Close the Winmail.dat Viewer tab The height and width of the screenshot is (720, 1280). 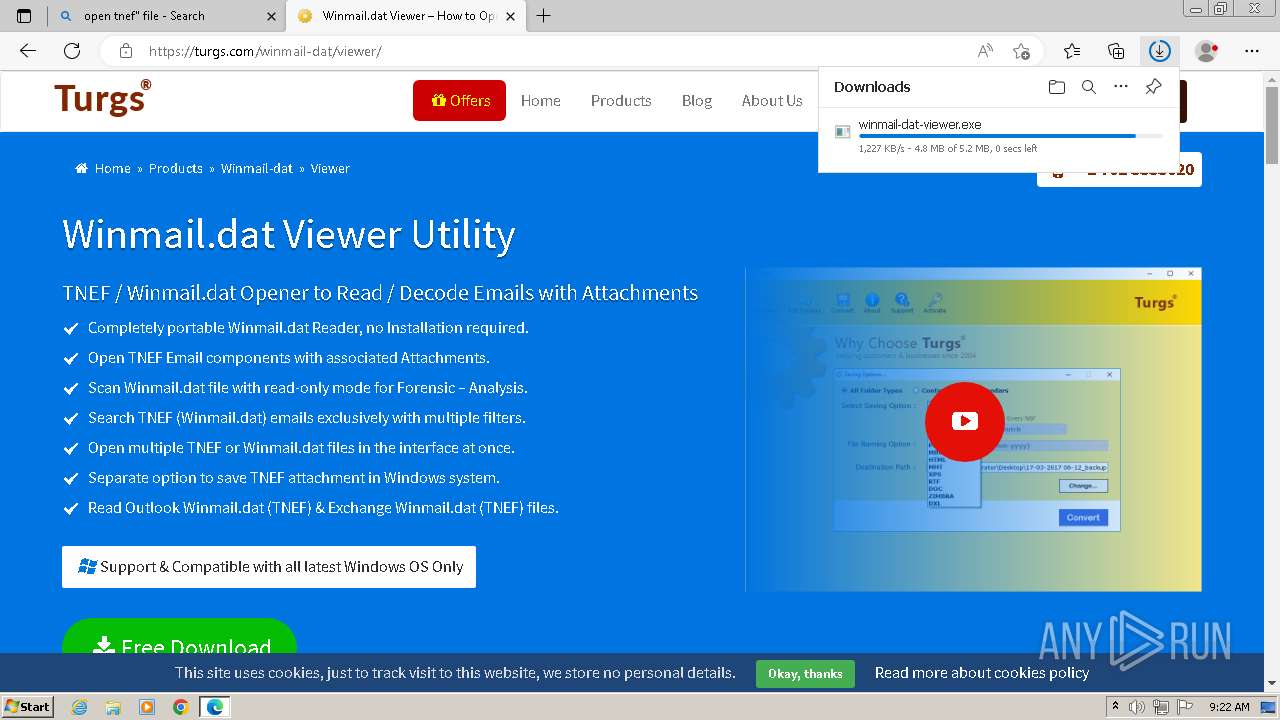coord(512,16)
